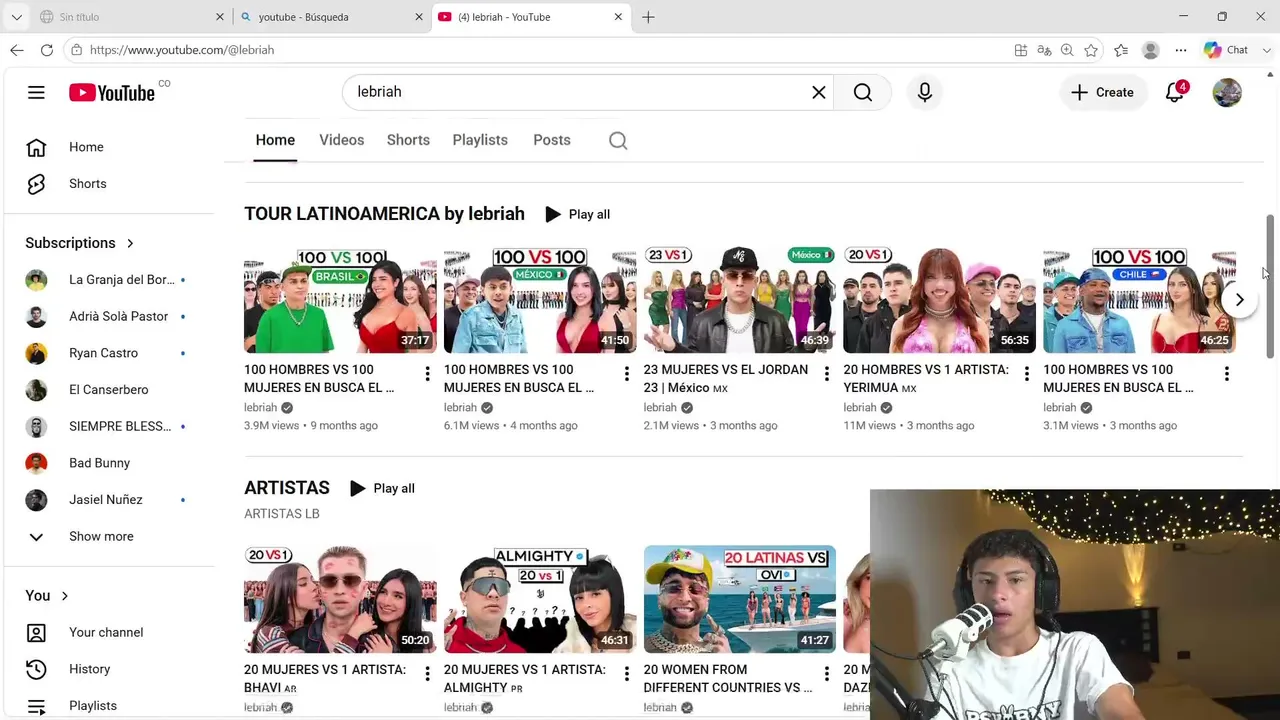This screenshot has height=720, width=1280.
Task: Open options for the Bhavi video
Action: [x=427, y=674]
